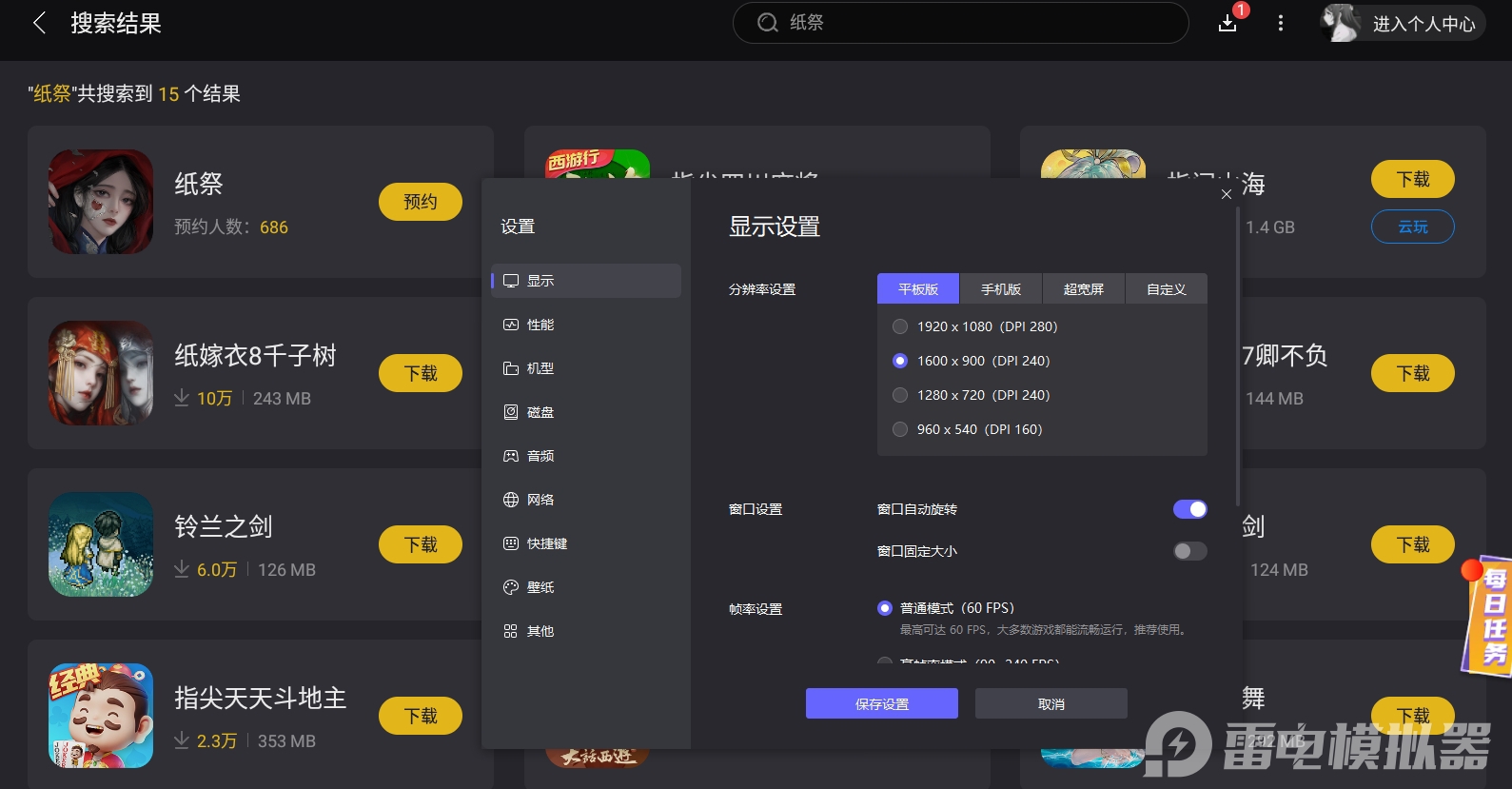The height and width of the screenshot is (789, 1512).
Task: Click 铃兰之剑 game title
Action: [224, 527]
